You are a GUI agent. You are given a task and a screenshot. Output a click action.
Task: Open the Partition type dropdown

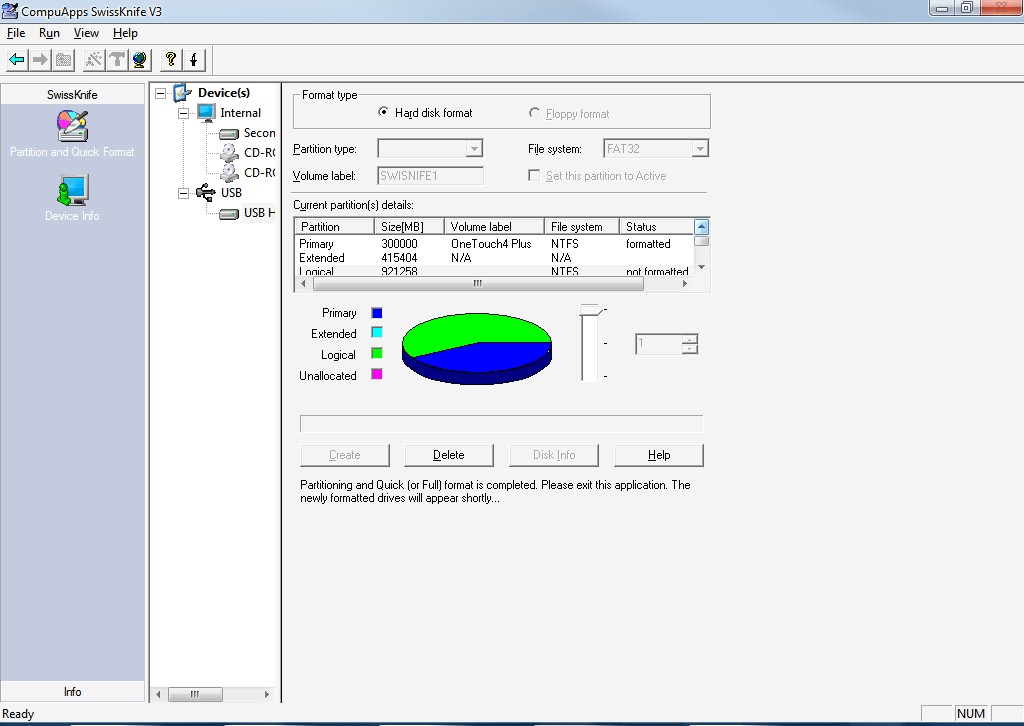474,149
